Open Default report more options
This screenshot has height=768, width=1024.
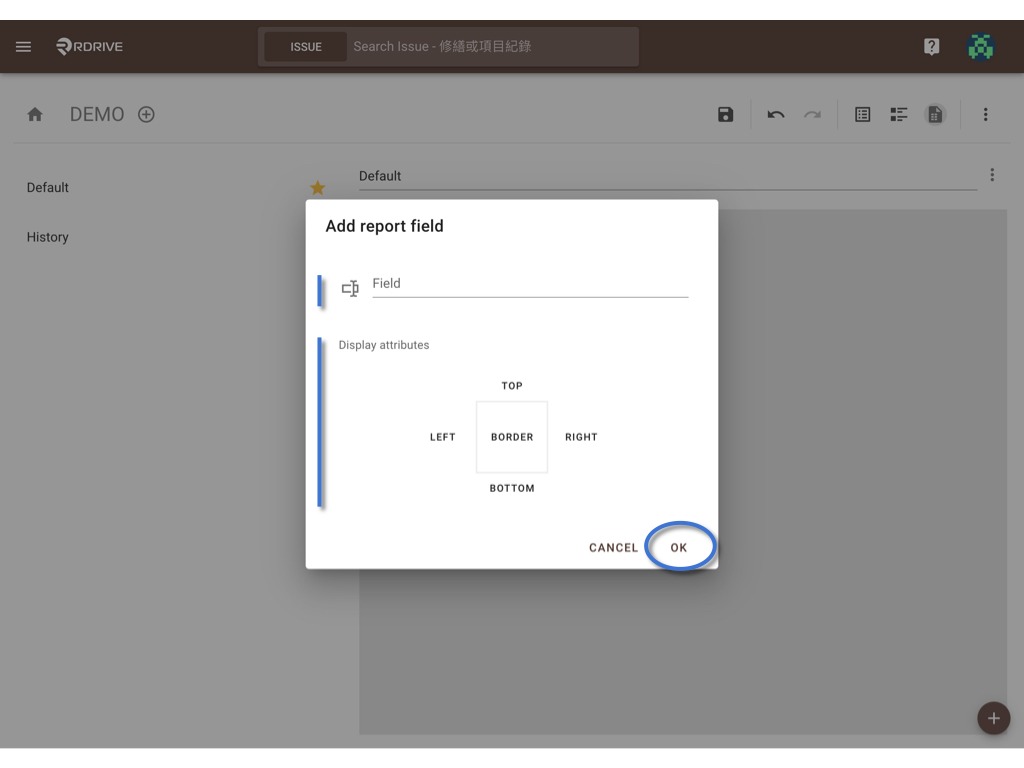click(x=992, y=175)
